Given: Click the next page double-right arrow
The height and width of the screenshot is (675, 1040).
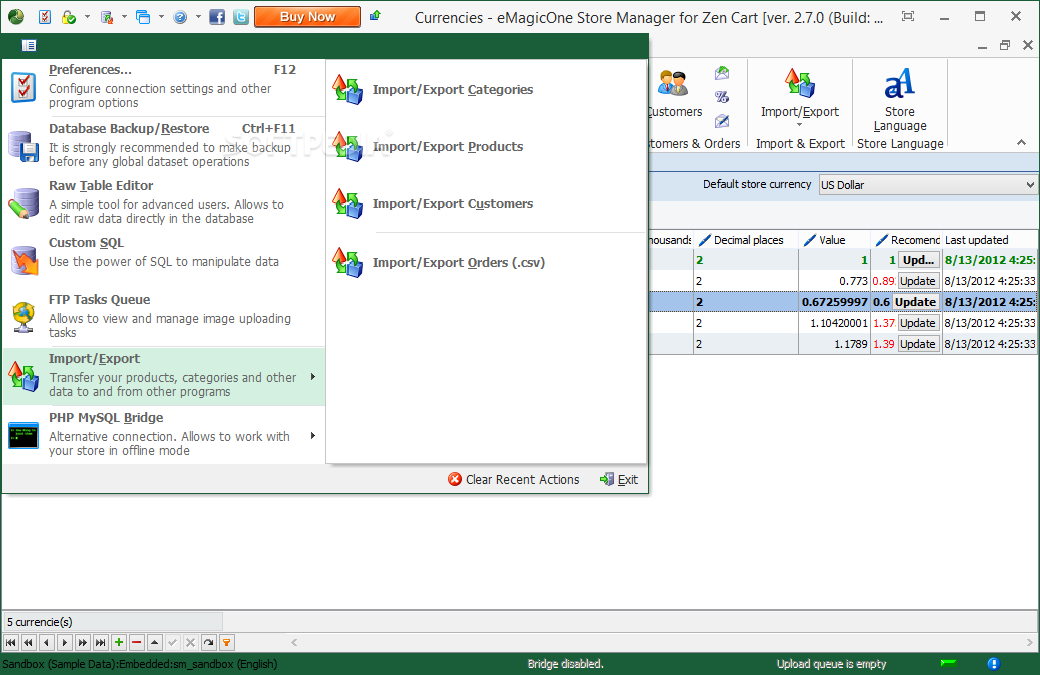Looking at the screenshot, I should point(82,643).
